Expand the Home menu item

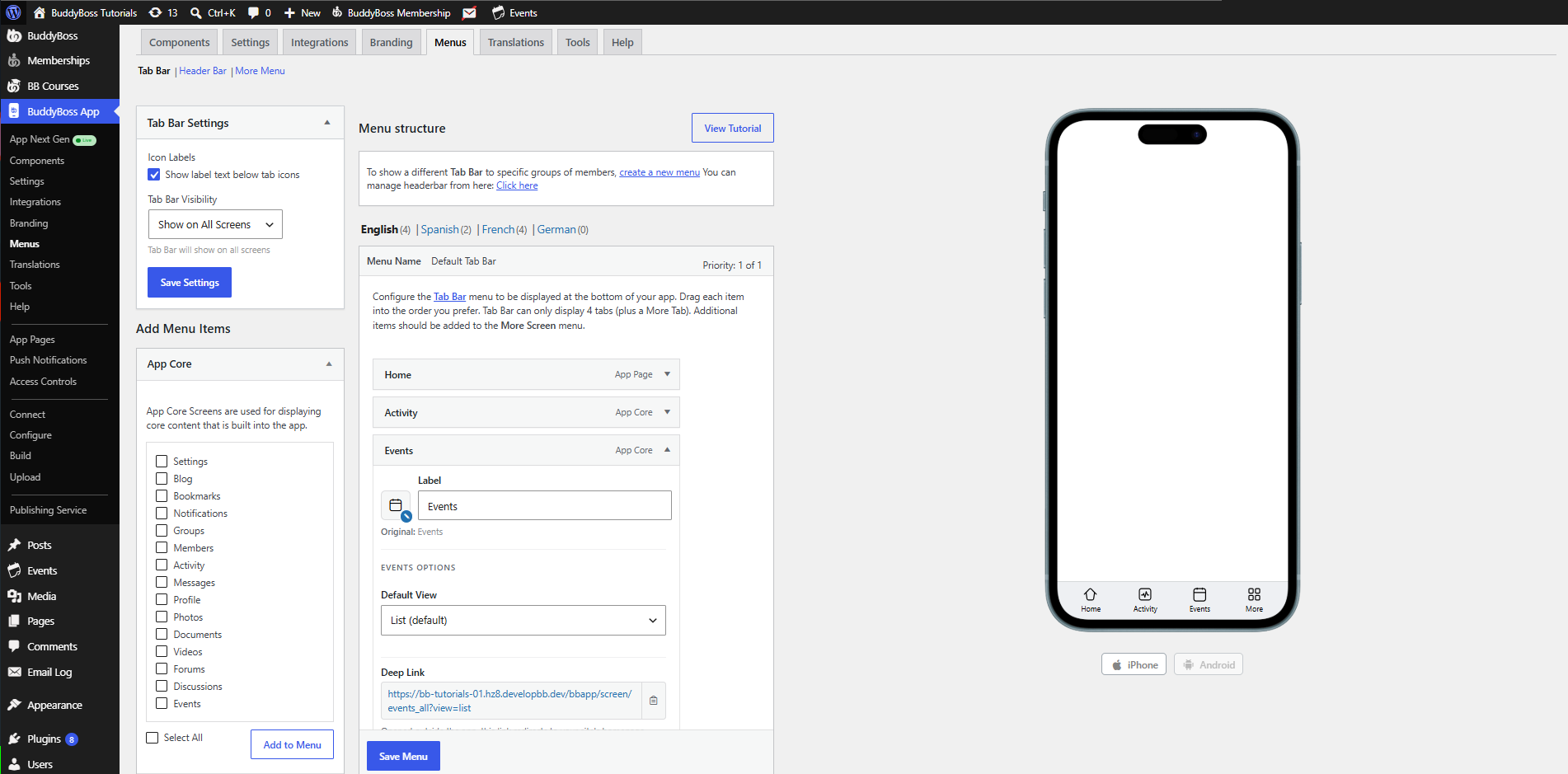(x=667, y=374)
